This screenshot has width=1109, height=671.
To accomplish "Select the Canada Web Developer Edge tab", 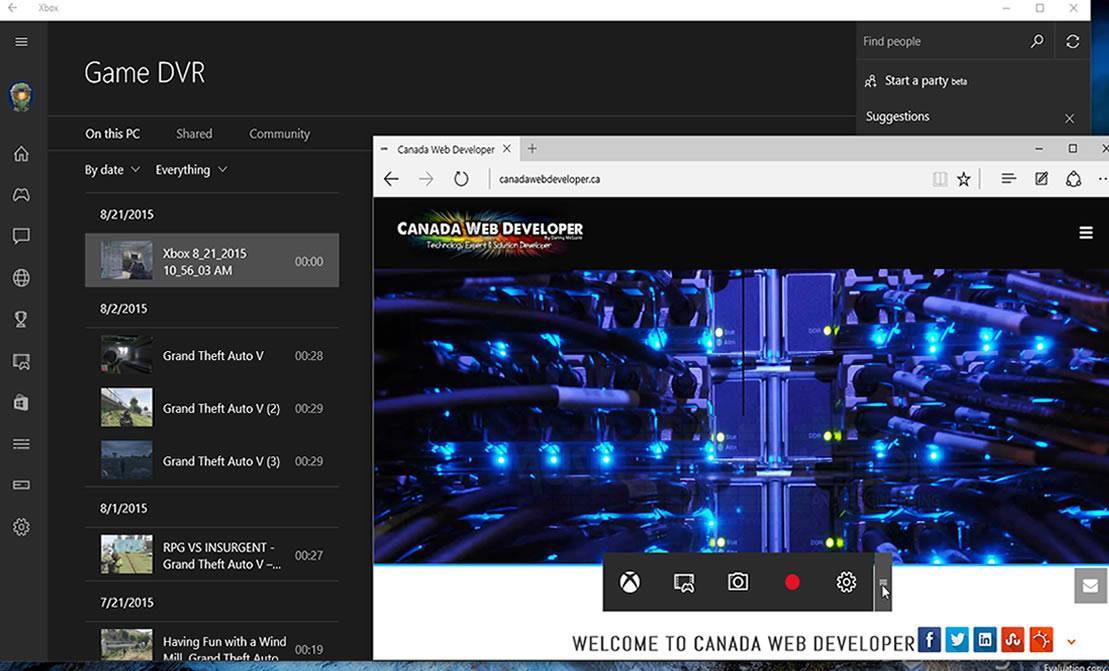I will [x=446, y=149].
